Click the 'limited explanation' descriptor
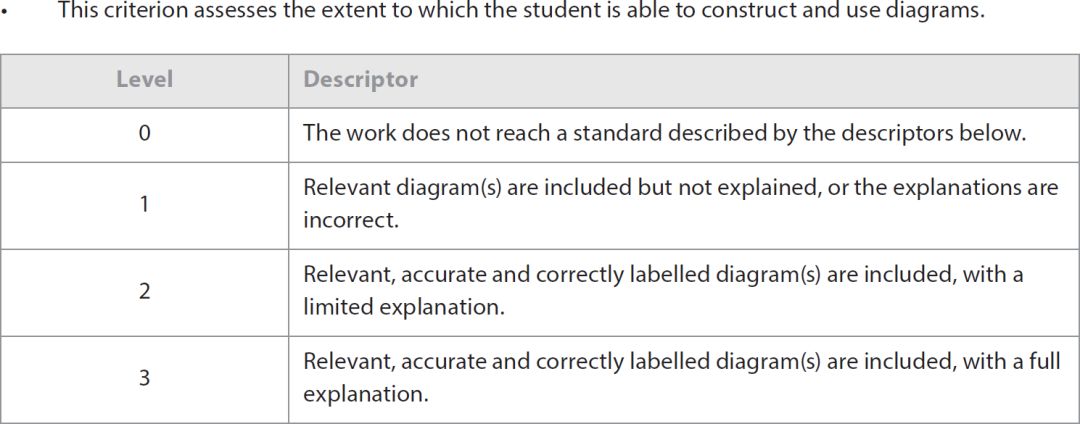The height and width of the screenshot is (424, 1080). point(663,292)
